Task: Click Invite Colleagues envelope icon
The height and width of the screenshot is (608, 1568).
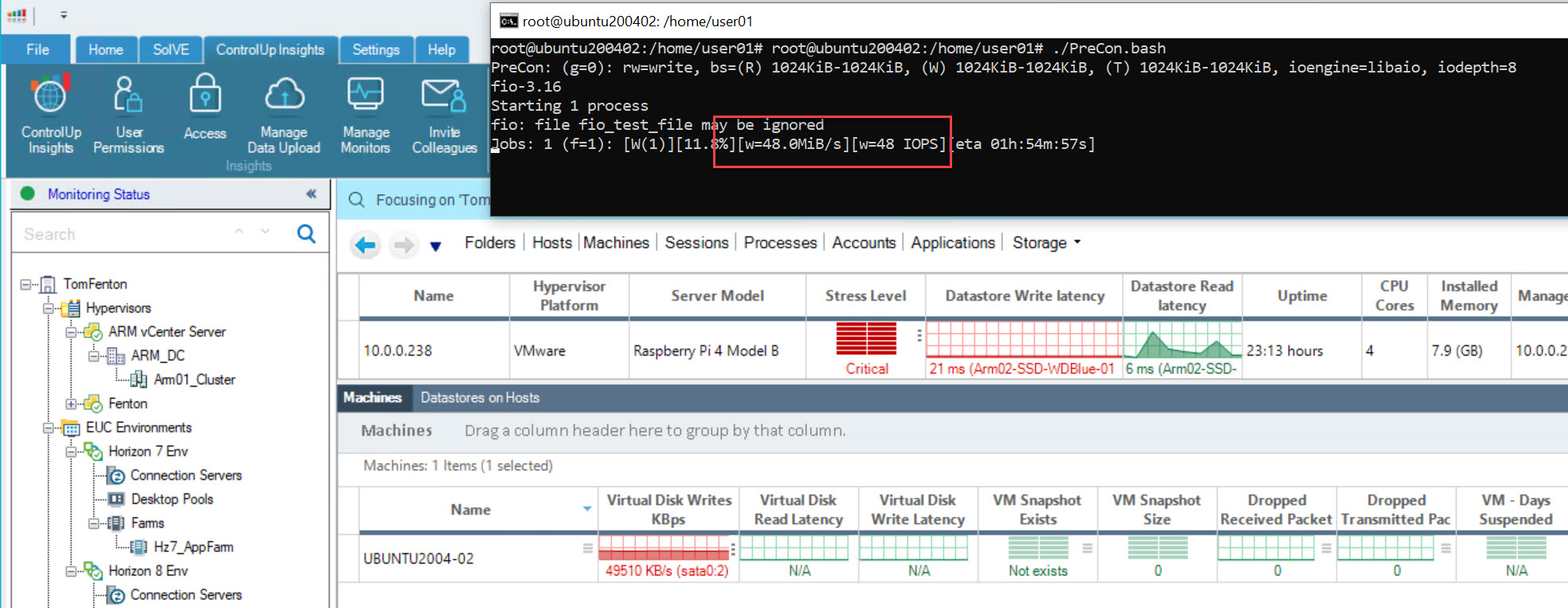Action: click(444, 95)
